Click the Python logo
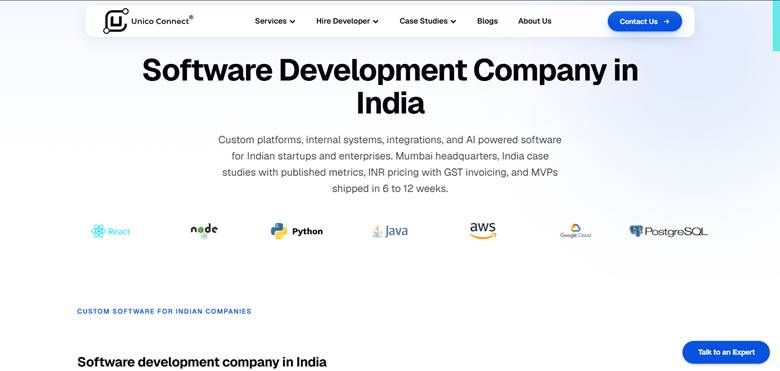Image resolution: width=780 pixels, height=371 pixels. (296, 231)
